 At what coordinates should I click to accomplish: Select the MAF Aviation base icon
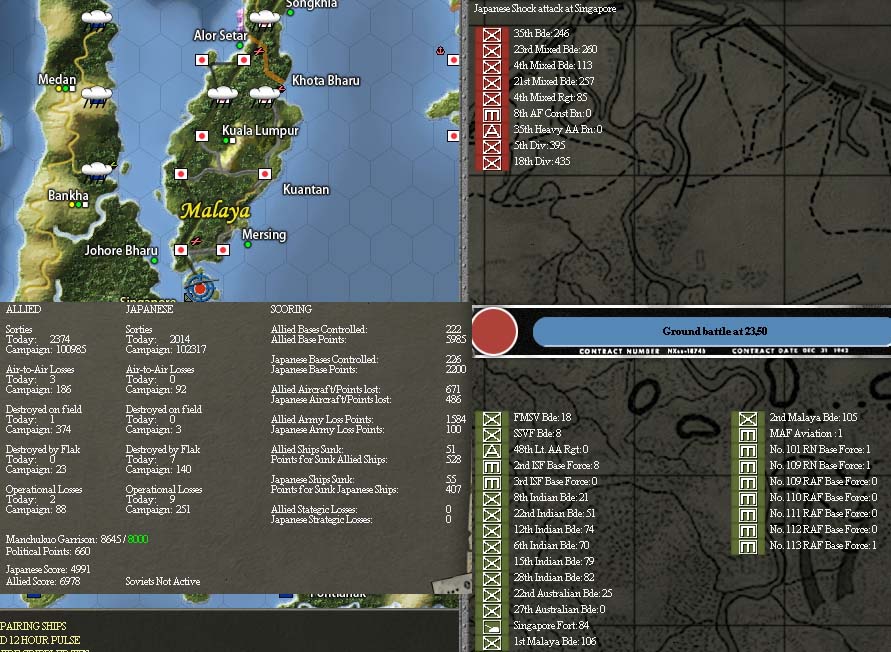coord(748,434)
